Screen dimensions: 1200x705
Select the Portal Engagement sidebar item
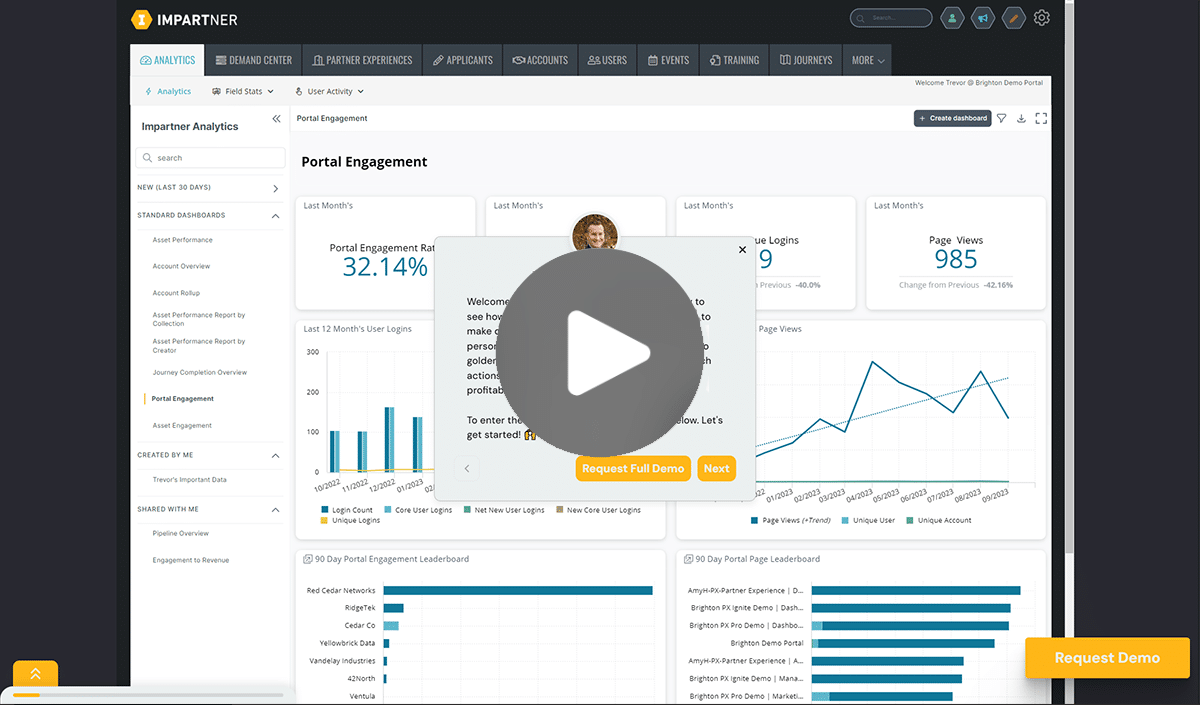183,399
